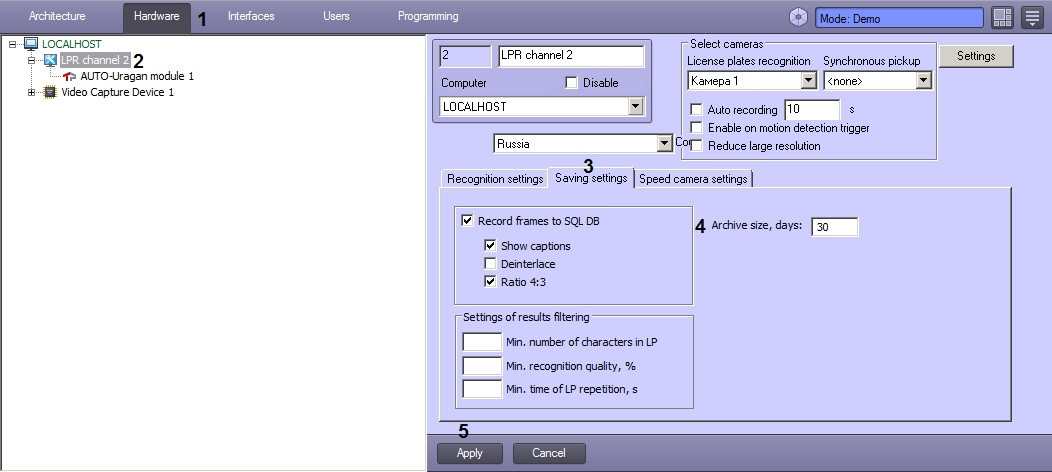
Task: Enable the Deinterlace checkbox
Action: point(490,264)
